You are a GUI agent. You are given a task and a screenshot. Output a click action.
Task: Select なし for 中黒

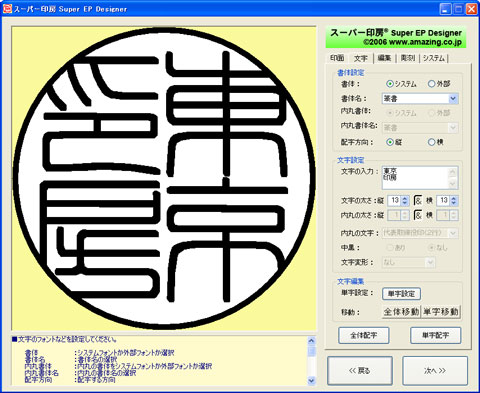pyautogui.click(x=431, y=248)
